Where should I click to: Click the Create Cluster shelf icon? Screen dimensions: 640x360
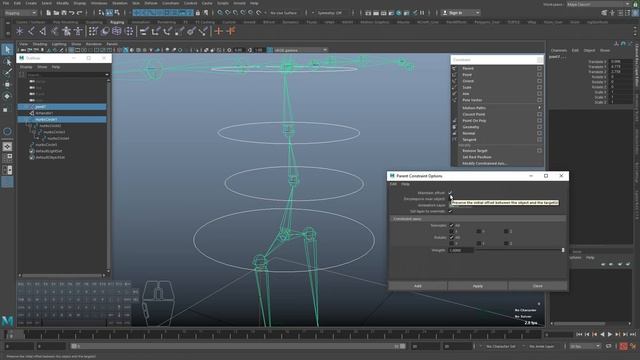[129, 31]
